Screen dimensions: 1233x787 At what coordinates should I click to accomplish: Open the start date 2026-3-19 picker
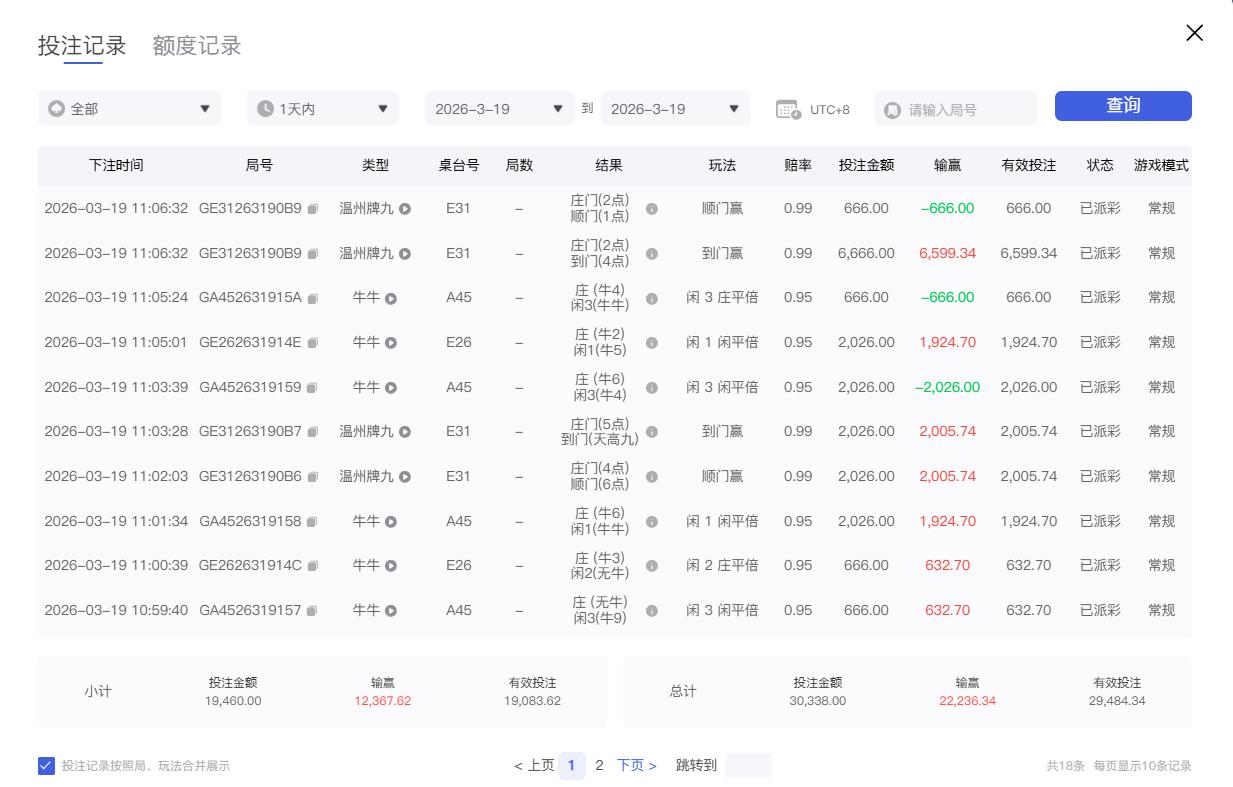pyautogui.click(x=499, y=109)
